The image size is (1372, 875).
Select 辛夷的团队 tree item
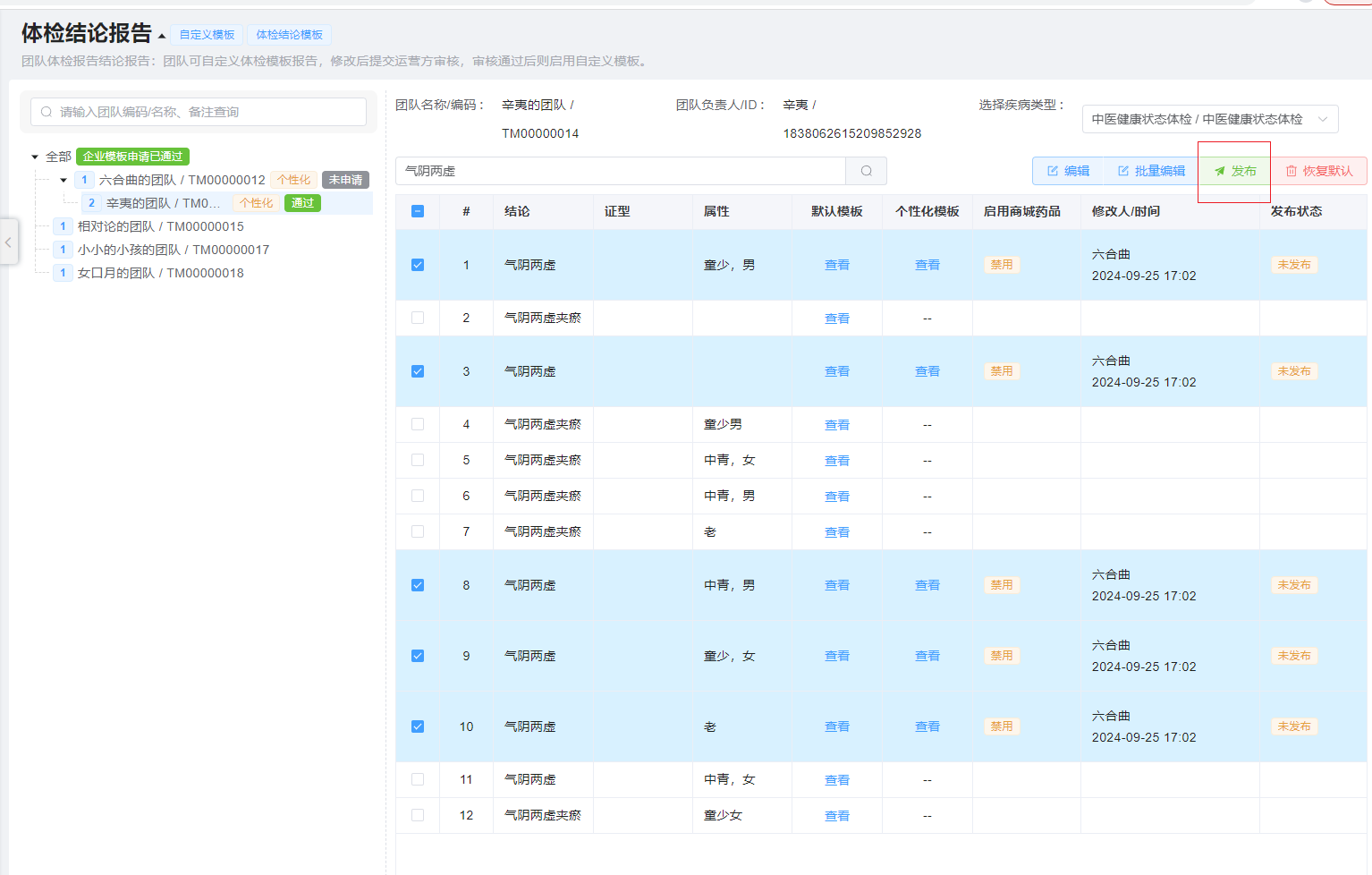coord(163,203)
